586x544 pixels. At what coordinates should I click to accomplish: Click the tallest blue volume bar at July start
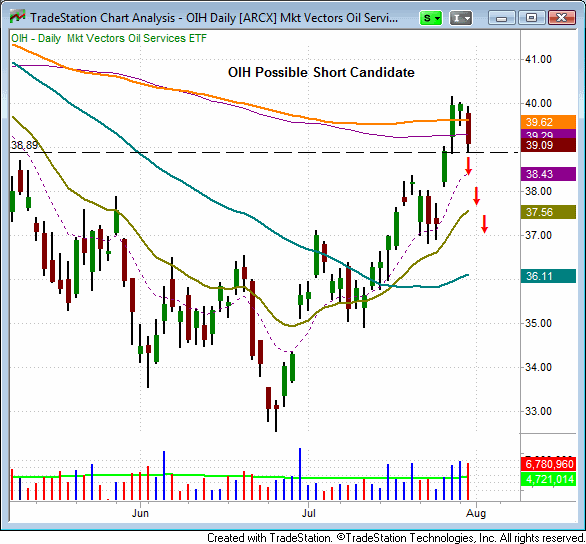tap(300, 474)
